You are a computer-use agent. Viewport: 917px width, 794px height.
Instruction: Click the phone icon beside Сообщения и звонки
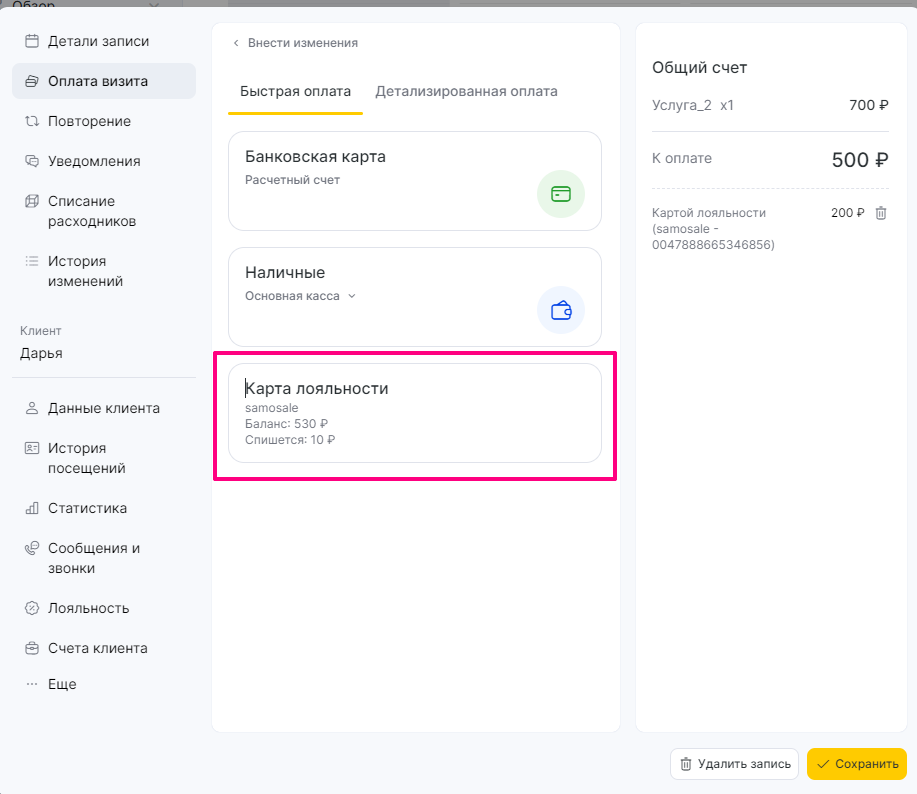point(32,548)
